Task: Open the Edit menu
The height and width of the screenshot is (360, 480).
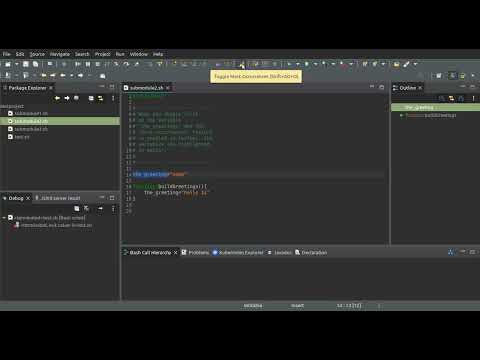Action: (20, 54)
